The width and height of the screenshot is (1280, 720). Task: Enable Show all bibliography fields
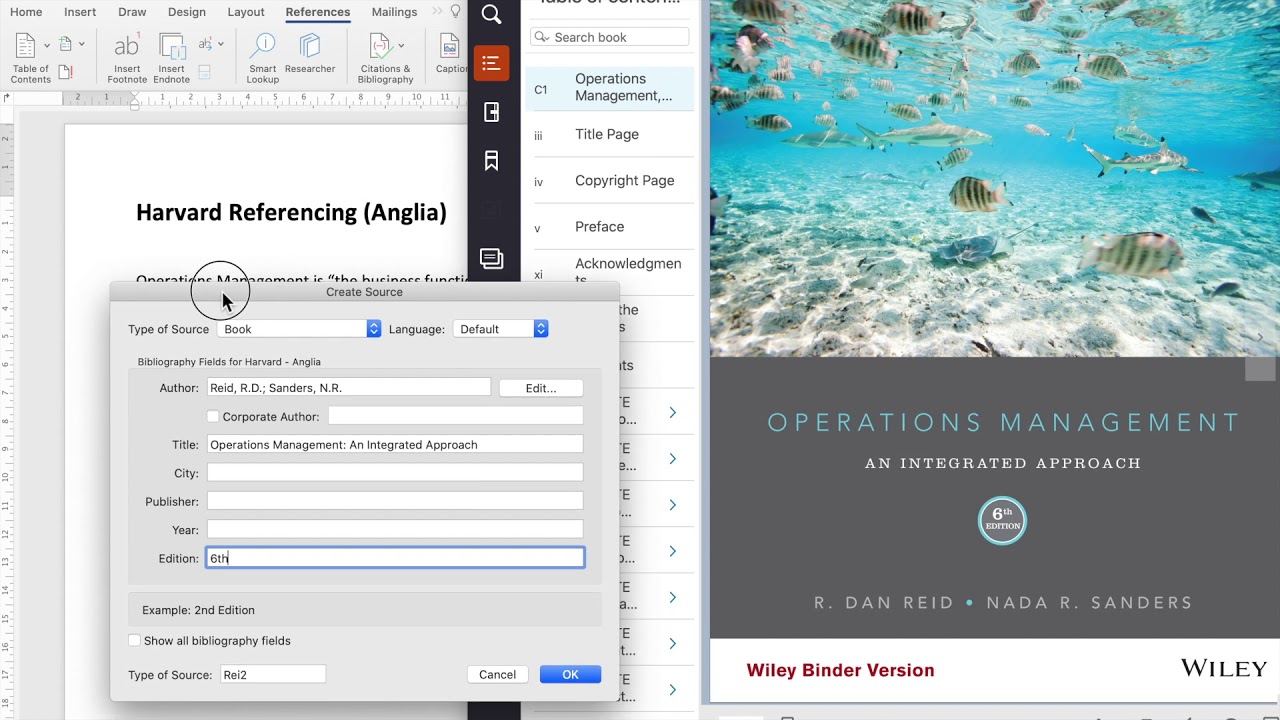click(x=134, y=640)
